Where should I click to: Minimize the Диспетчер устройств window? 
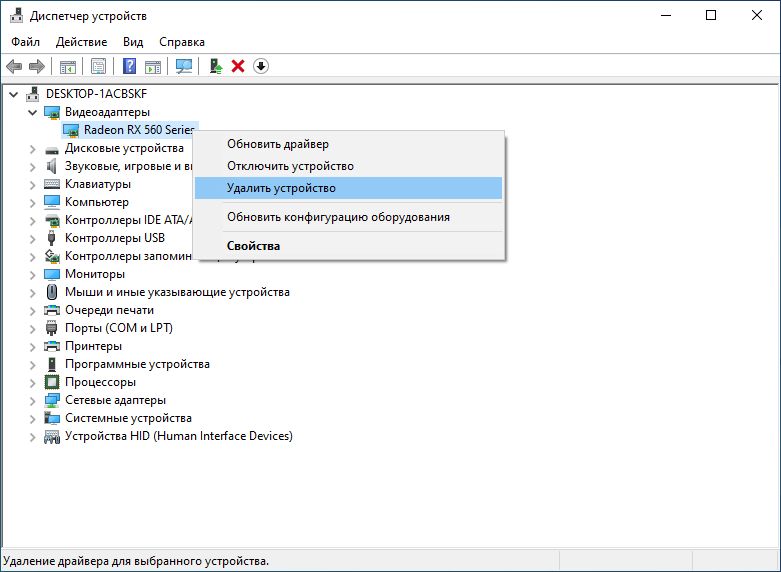click(666, 15)
